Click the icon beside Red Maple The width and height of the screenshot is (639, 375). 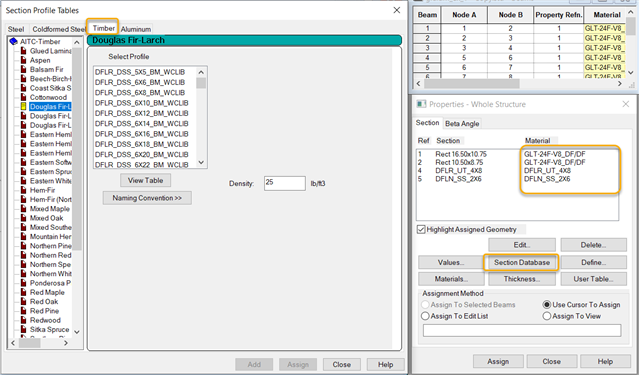[x=24, y=292]
